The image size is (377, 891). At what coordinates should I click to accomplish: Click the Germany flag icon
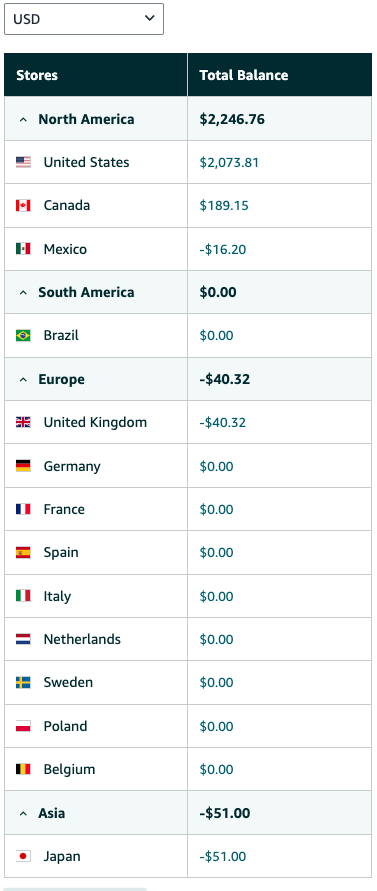pyautogui.click(x=23, y=466)
